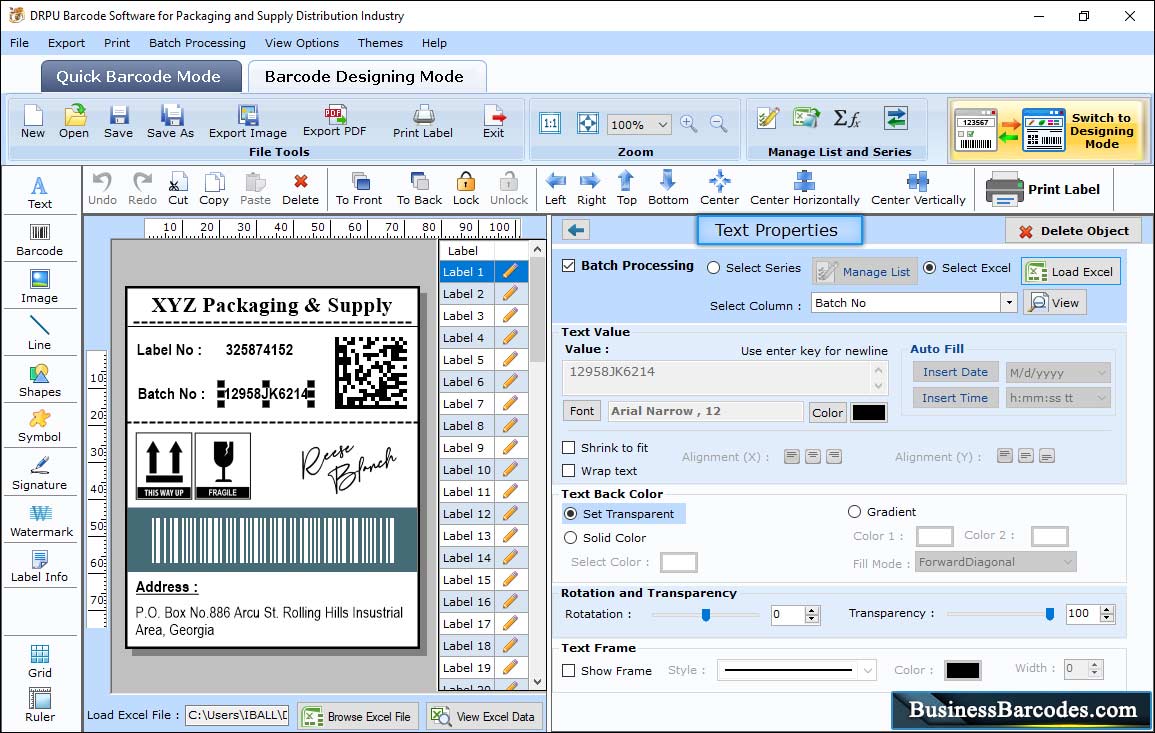Click the fit-to-window zoom icon

point(588,123)
